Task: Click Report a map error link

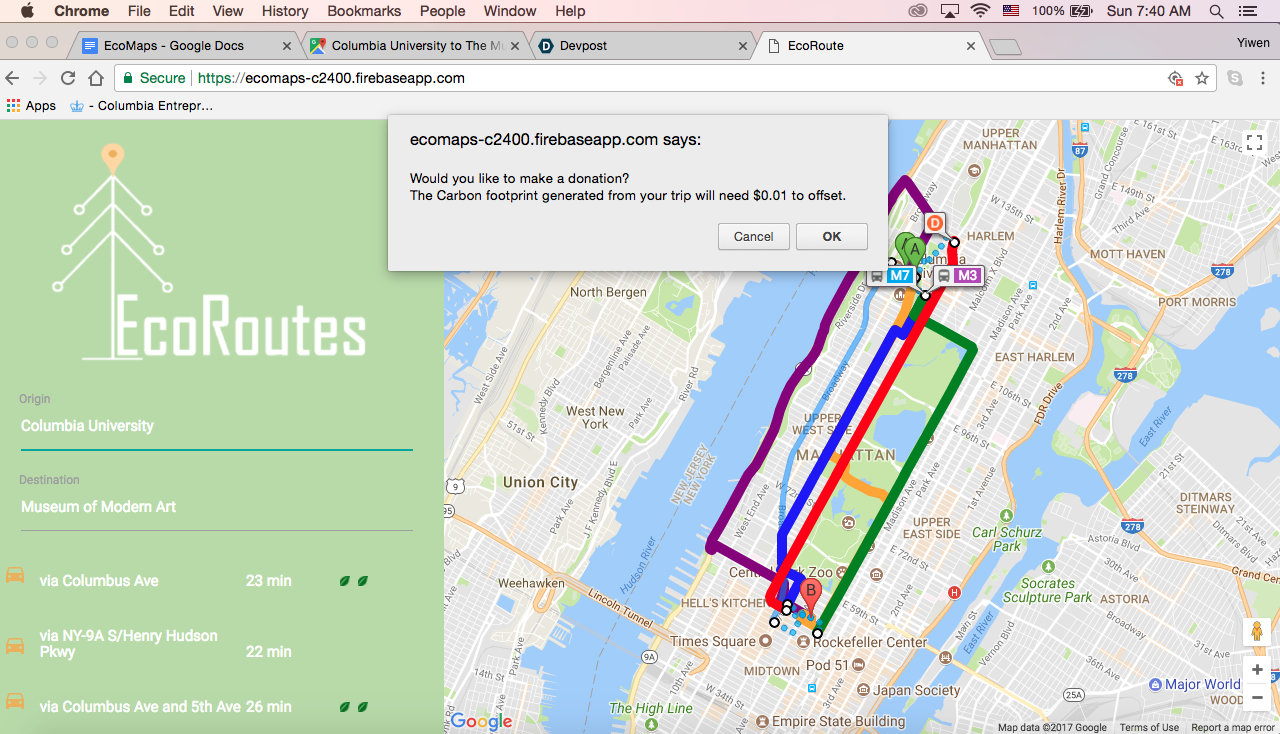Action: (1233, 727)
